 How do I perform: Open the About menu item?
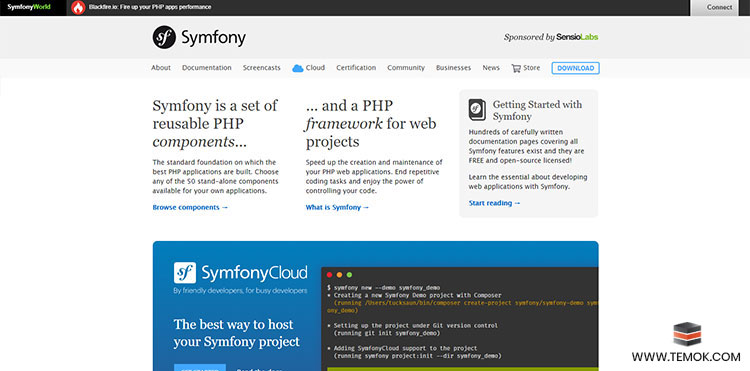coord(161,68)
